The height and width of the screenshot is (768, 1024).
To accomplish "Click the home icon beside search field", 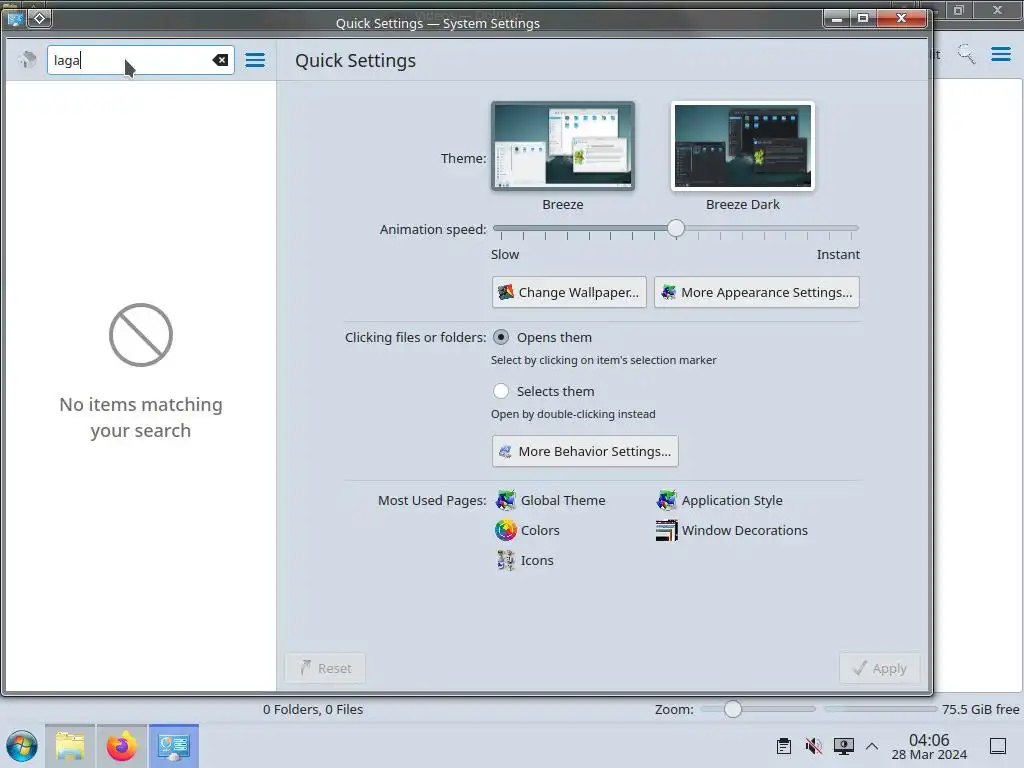I will coord(27,59).
